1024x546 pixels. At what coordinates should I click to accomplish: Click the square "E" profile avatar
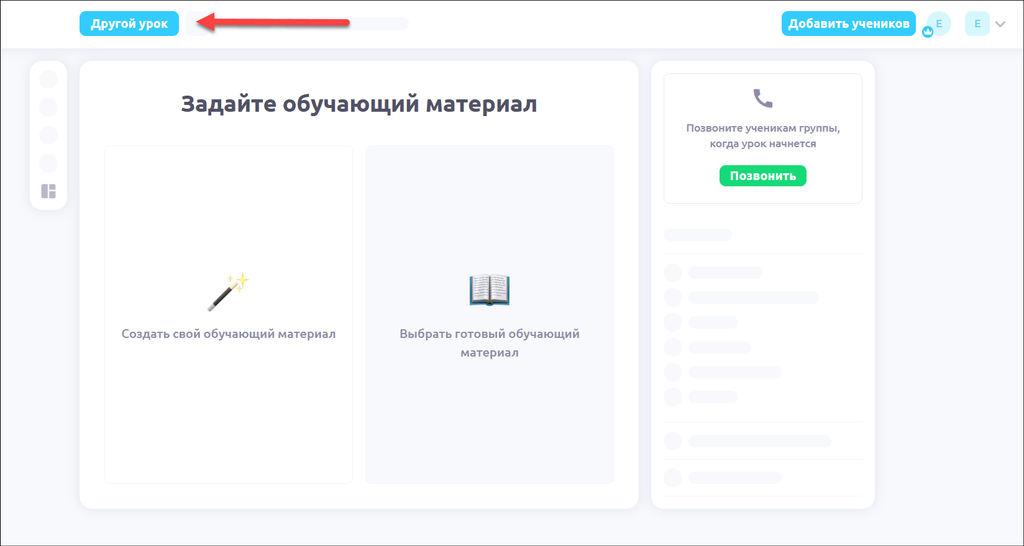[x=977, y=24]
